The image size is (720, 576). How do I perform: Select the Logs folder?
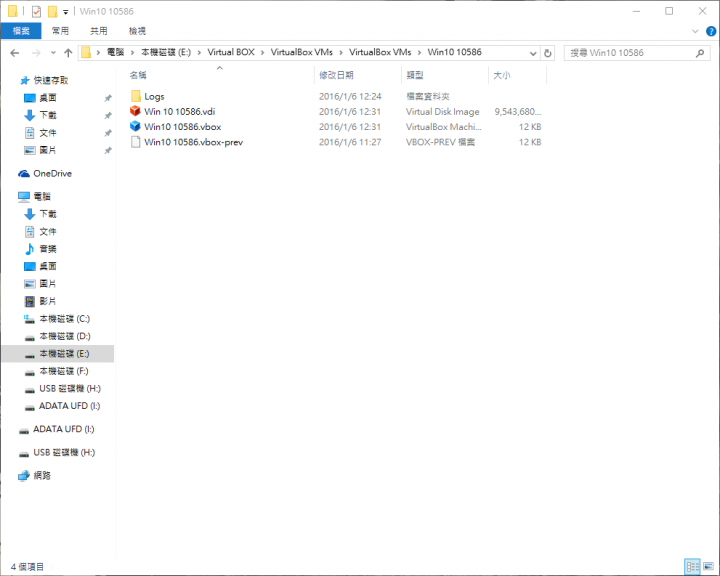point(154,96)
